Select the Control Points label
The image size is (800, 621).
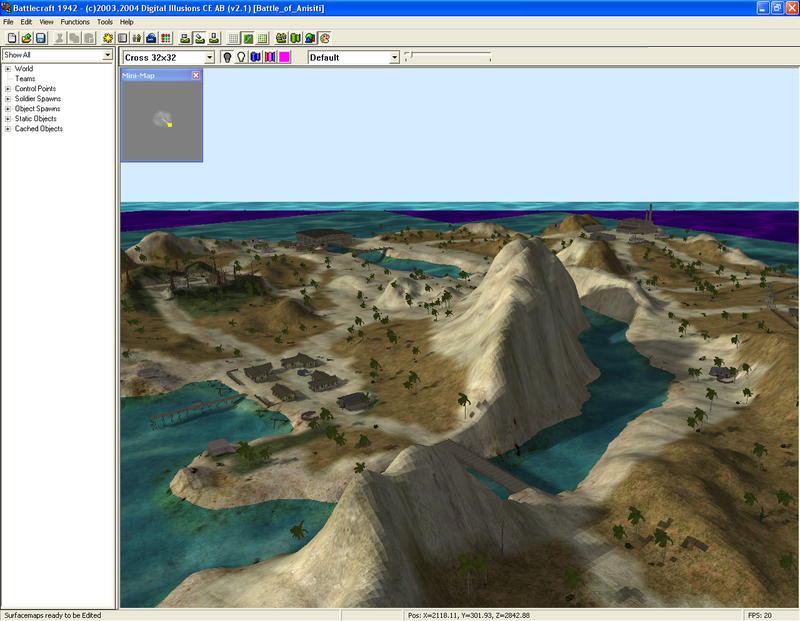(35, 89)
